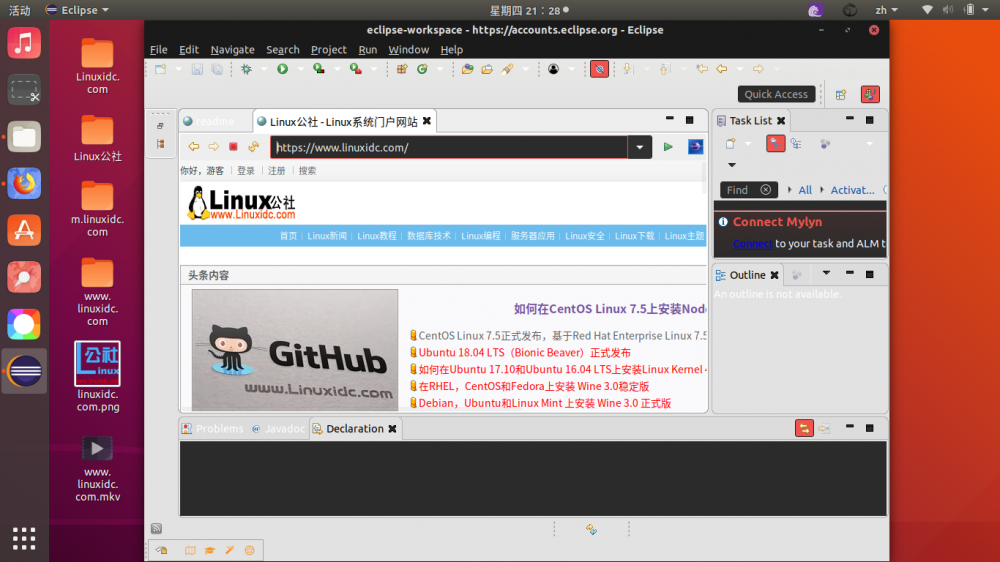
Task: Open the New Task dropdown arrow
Action: coord(748,144)
